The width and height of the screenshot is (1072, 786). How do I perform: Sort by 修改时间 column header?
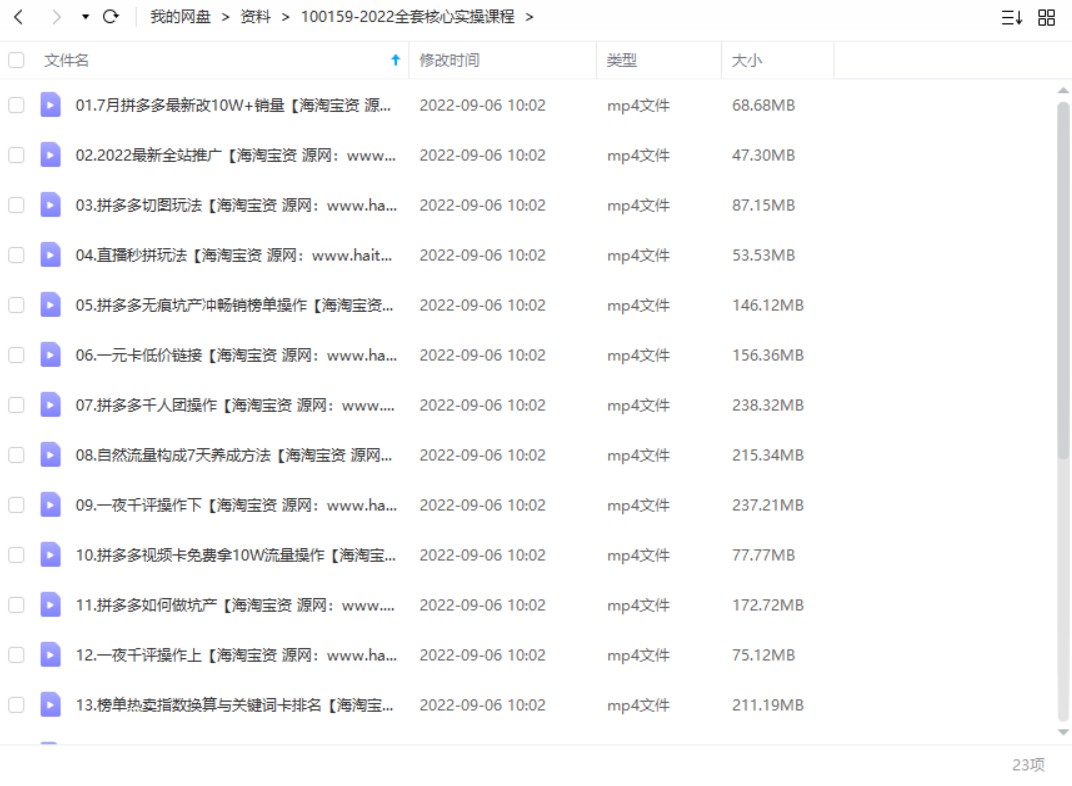[x=449, y=60]
